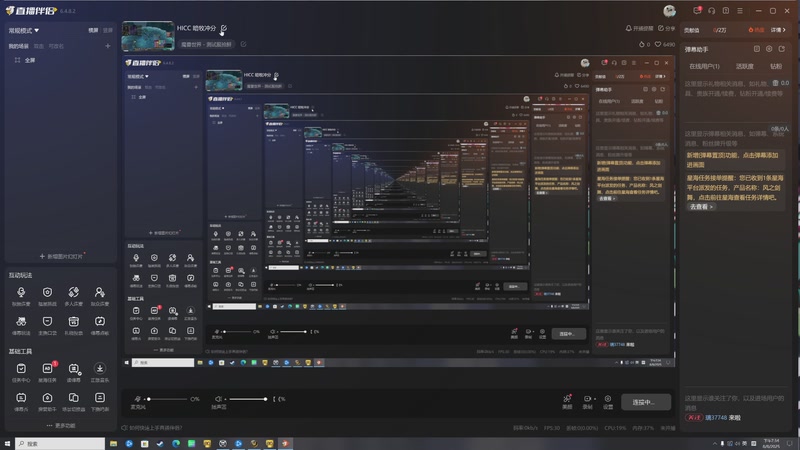Open 如何快速上手直播伴侣 help link
The height and width of the screenshot is (450, 800).
click(152, 428)
